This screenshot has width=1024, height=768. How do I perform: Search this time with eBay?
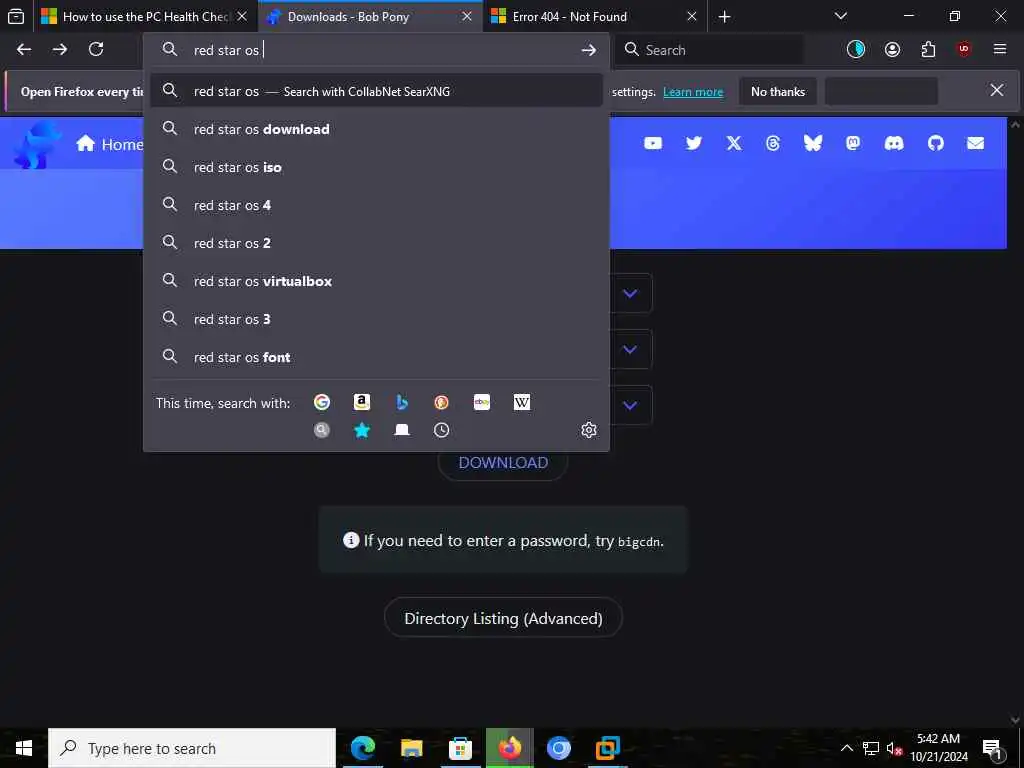point(482,402)
